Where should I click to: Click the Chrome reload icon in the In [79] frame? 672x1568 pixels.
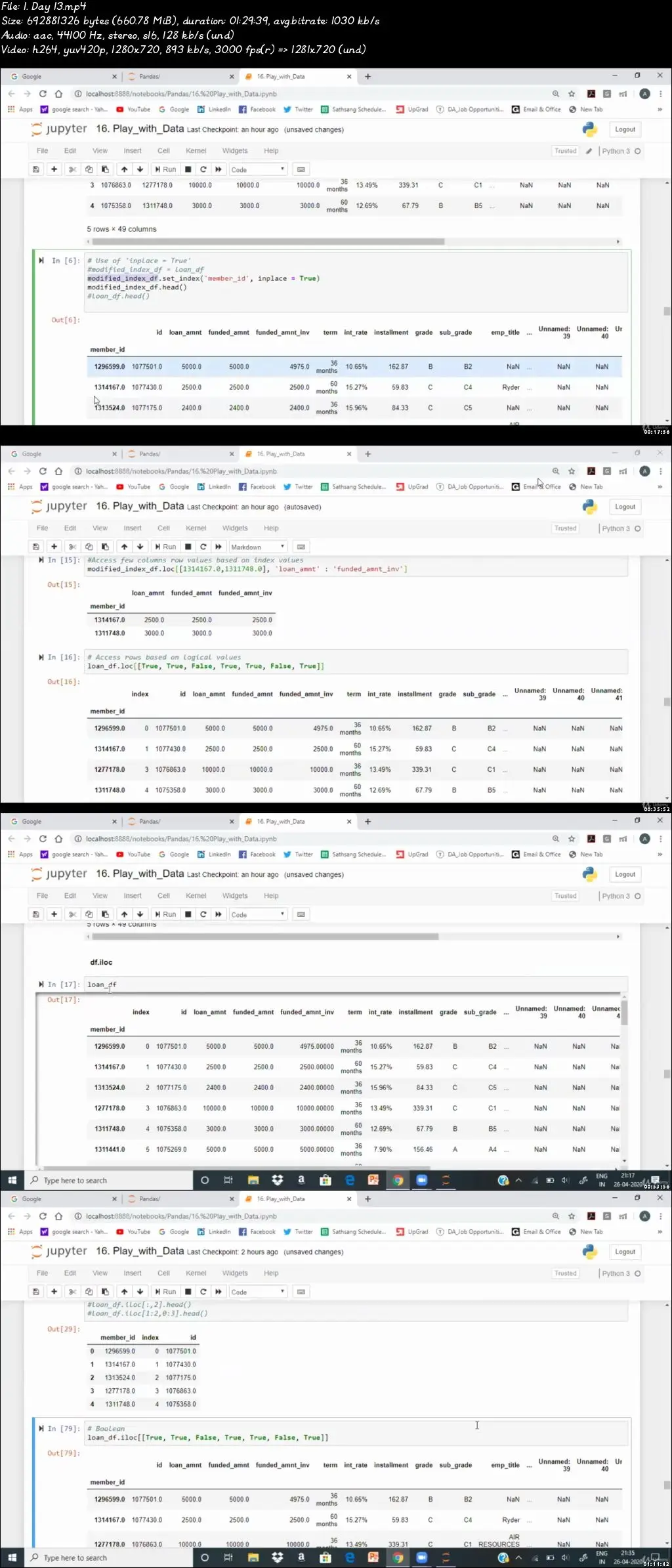[x=43, y=1216]
